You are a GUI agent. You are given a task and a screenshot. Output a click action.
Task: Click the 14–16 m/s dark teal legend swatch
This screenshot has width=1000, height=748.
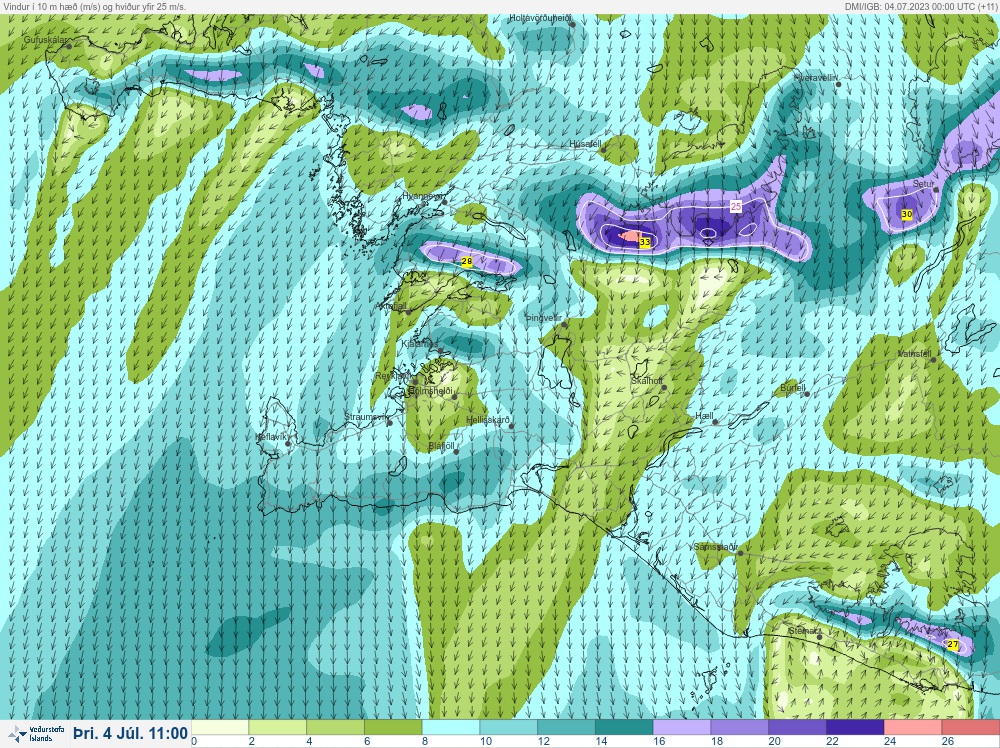tap(624, 728)
